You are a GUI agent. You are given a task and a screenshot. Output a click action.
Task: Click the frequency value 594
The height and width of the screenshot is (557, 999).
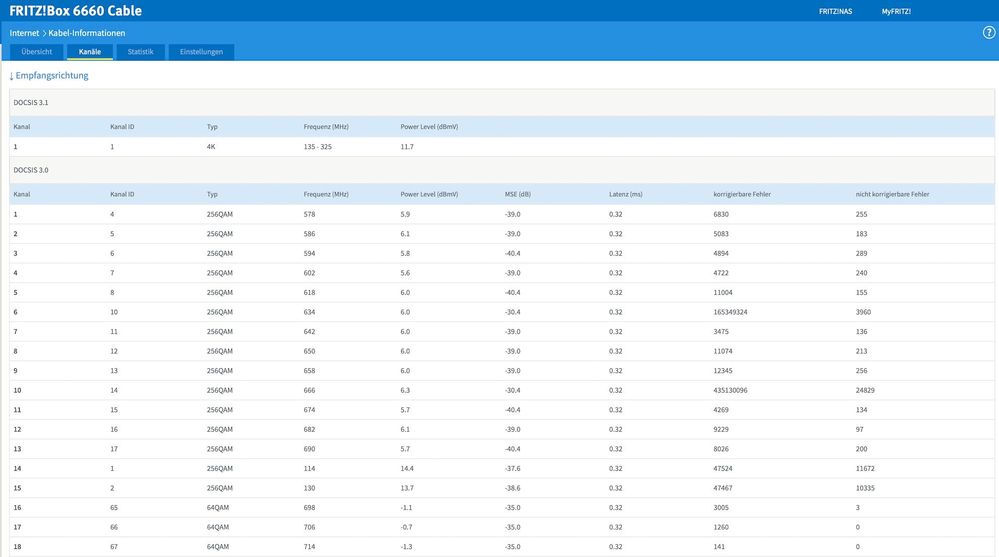[310, 254]
